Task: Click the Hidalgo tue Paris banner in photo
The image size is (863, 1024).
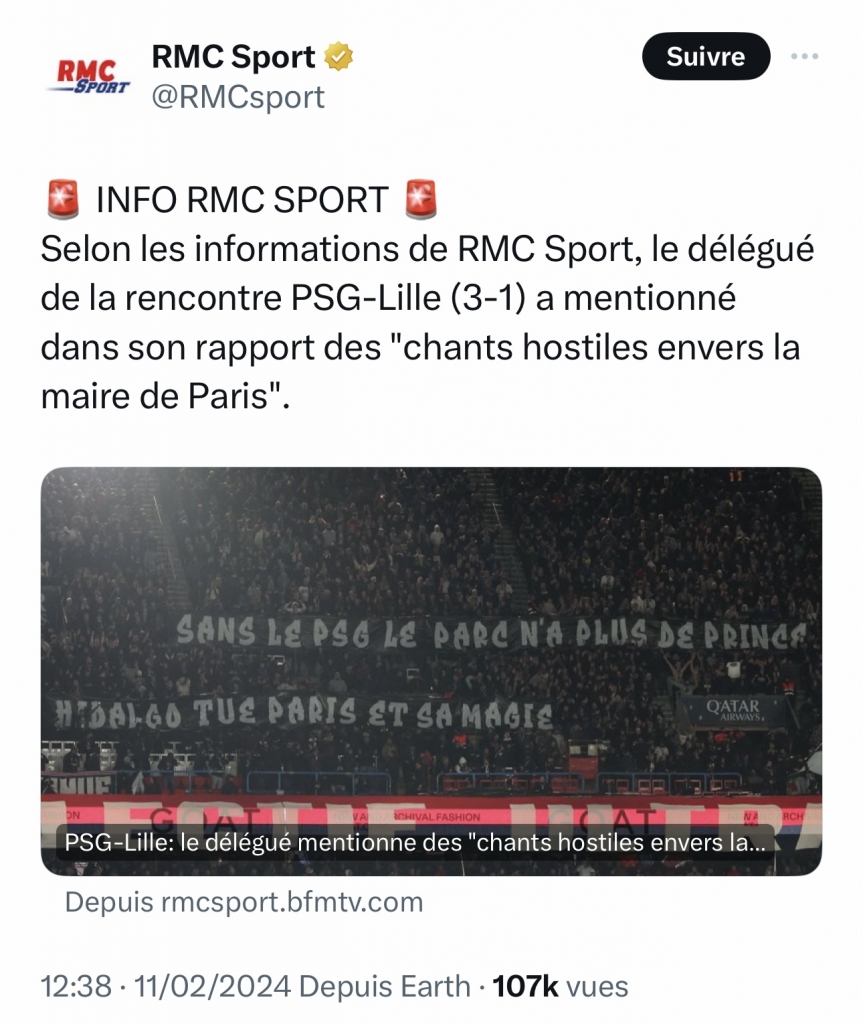Action: point(302,713)
